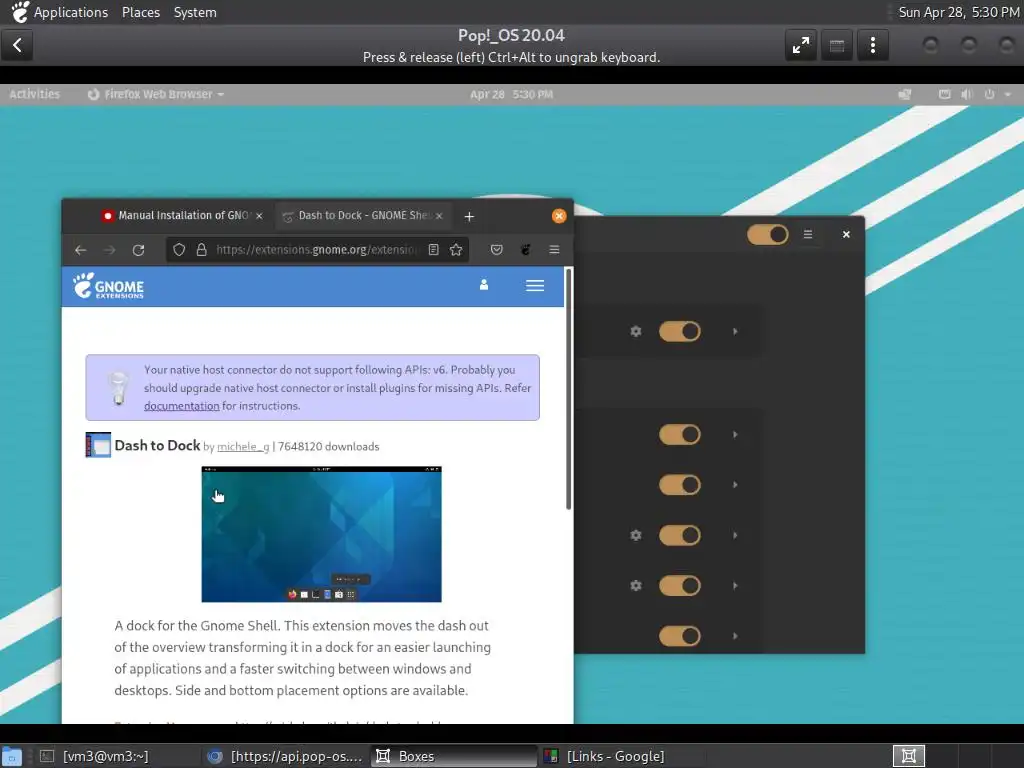Click Activities in guest top bar
Viewport: 1024px width, 768px height.
point(34,94)
